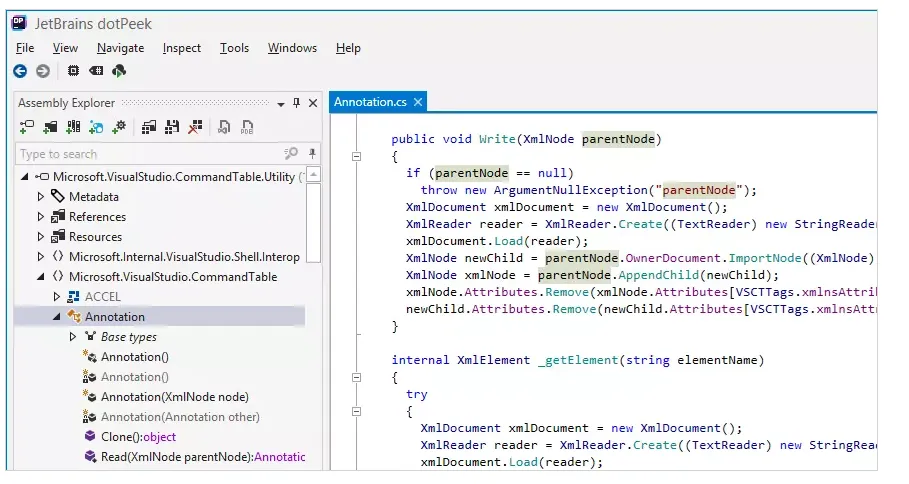Collapse the Microsoft.VisualStudio.CommandTable.Utility assembly node
This screenshot has height=484, width=909.
pos(24,176)
